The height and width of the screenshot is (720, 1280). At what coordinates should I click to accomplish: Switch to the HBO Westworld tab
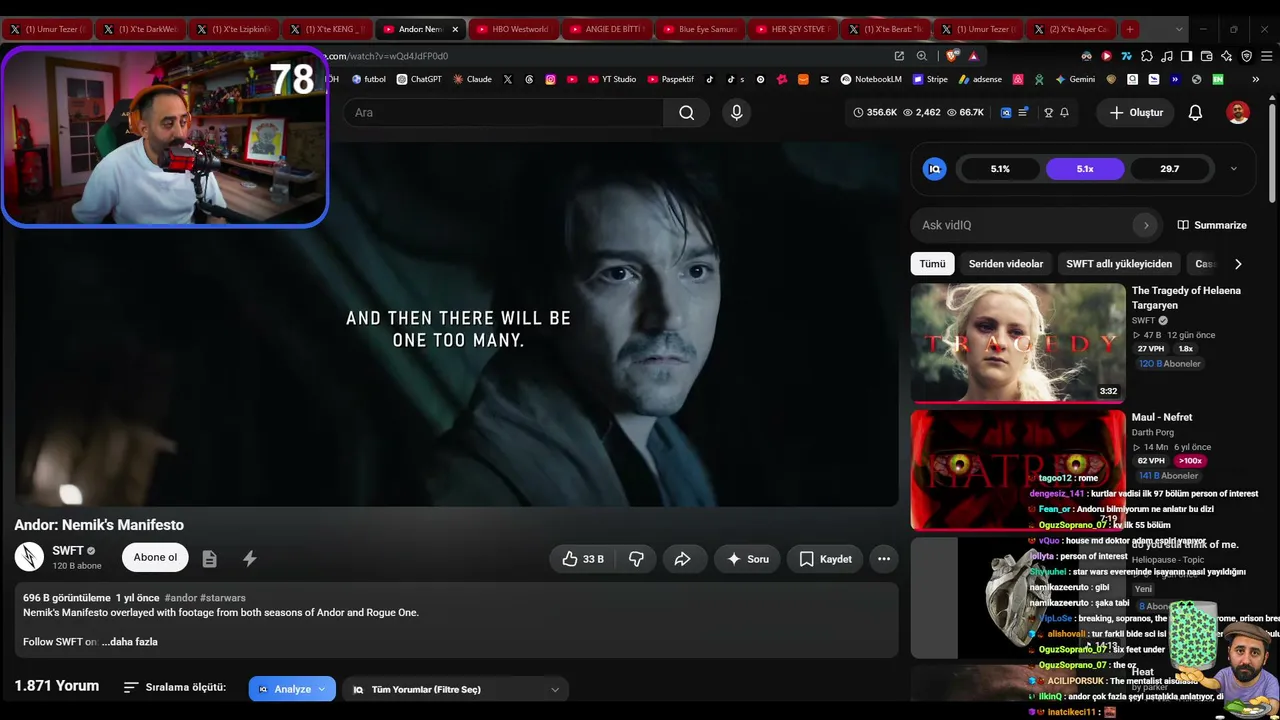[x=513, y=29]
